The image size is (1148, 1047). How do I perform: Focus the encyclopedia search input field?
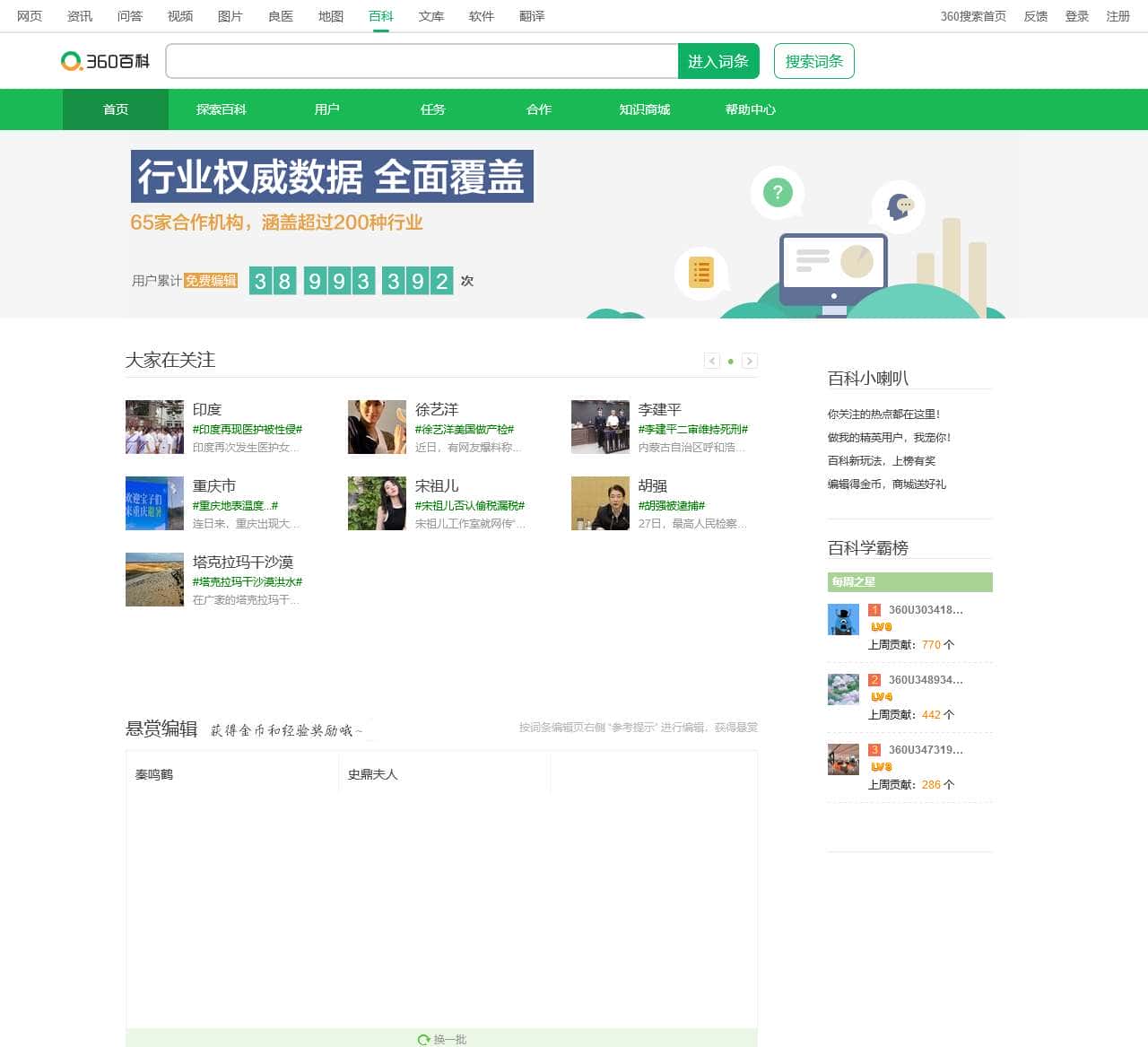(422, 61)
